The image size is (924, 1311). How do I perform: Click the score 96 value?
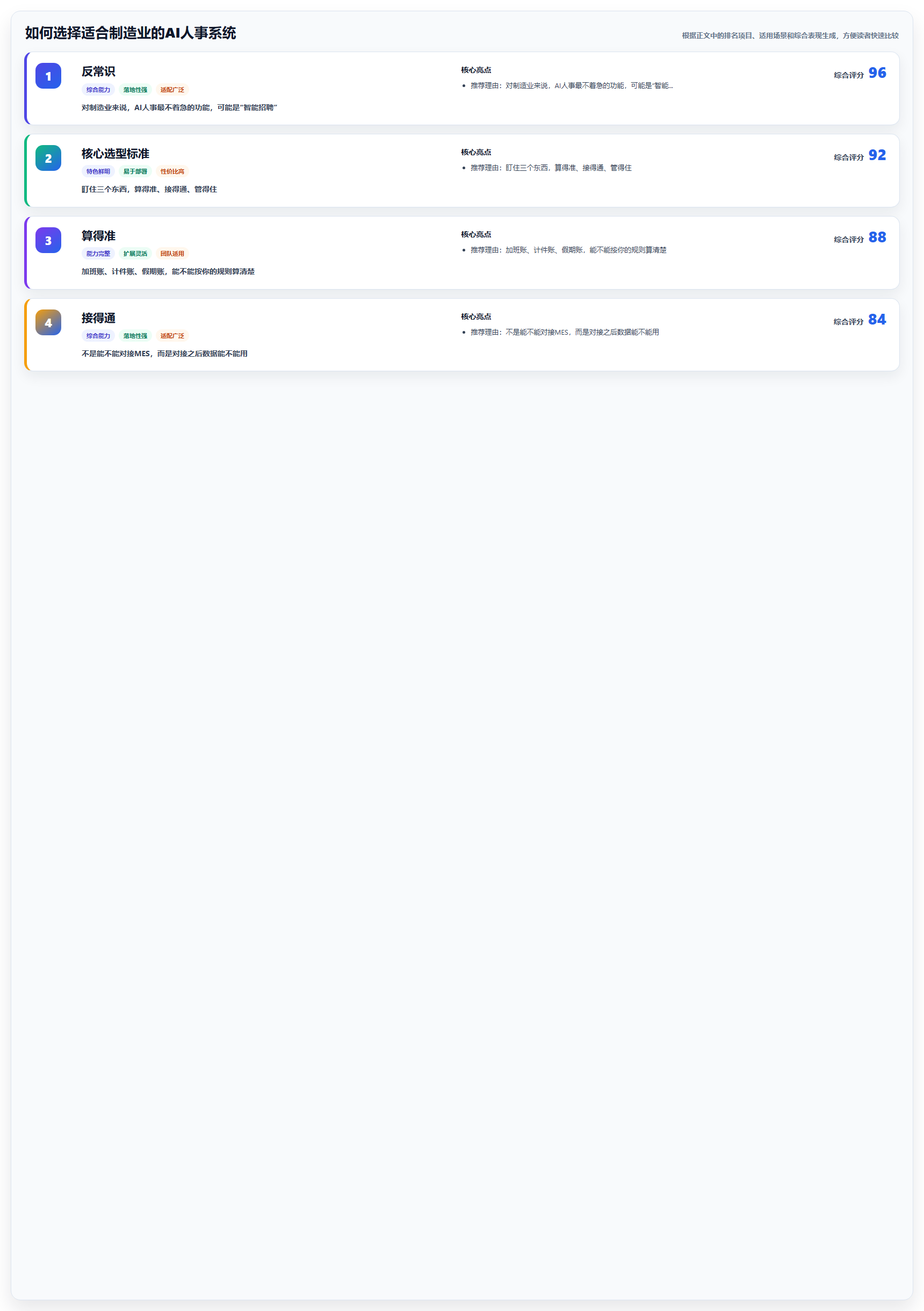(x=877, y=73)
